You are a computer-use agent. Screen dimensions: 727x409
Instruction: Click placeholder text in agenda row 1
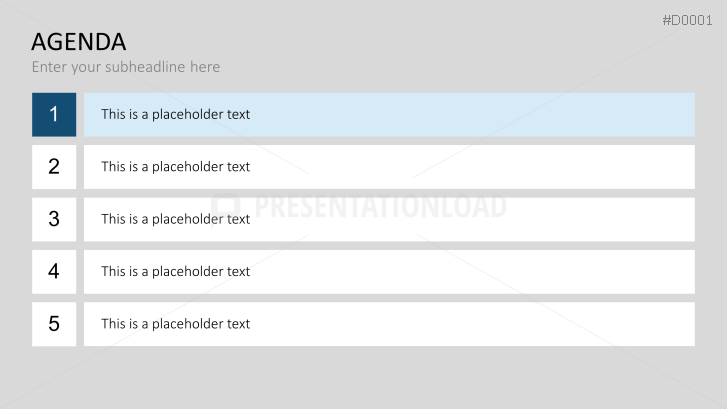click(175, 114)
